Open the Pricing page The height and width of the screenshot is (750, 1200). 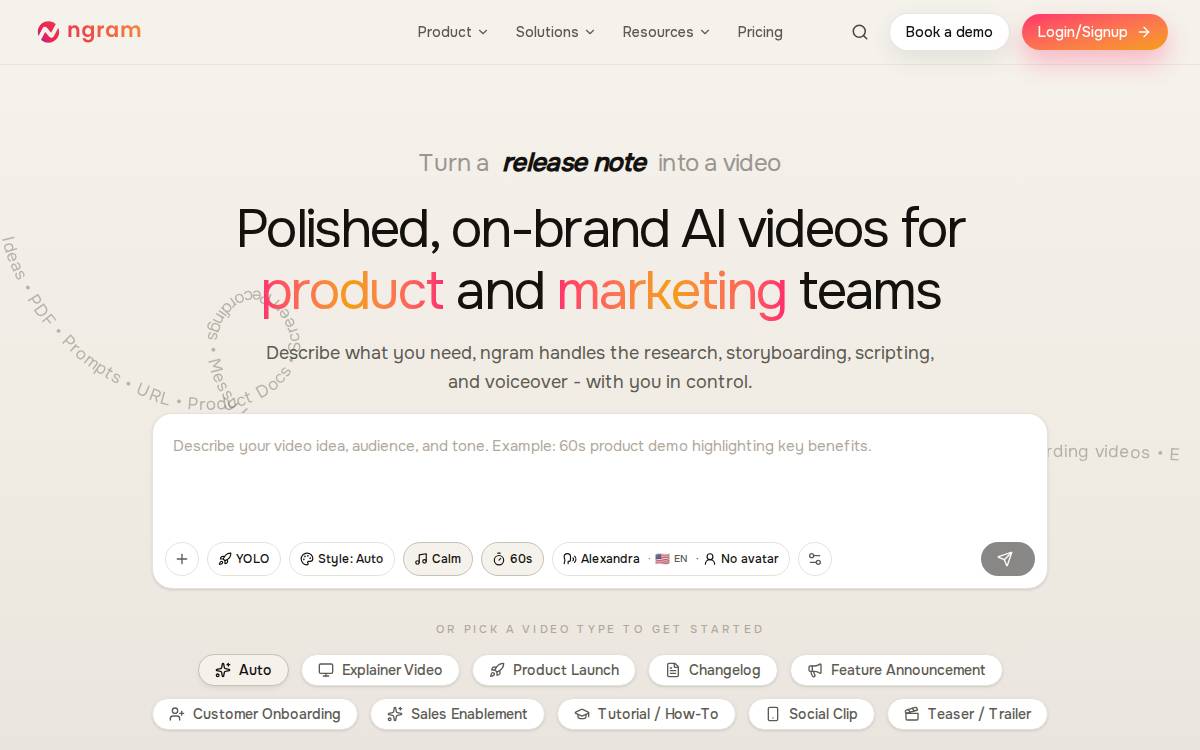click(x=760, y=32)
